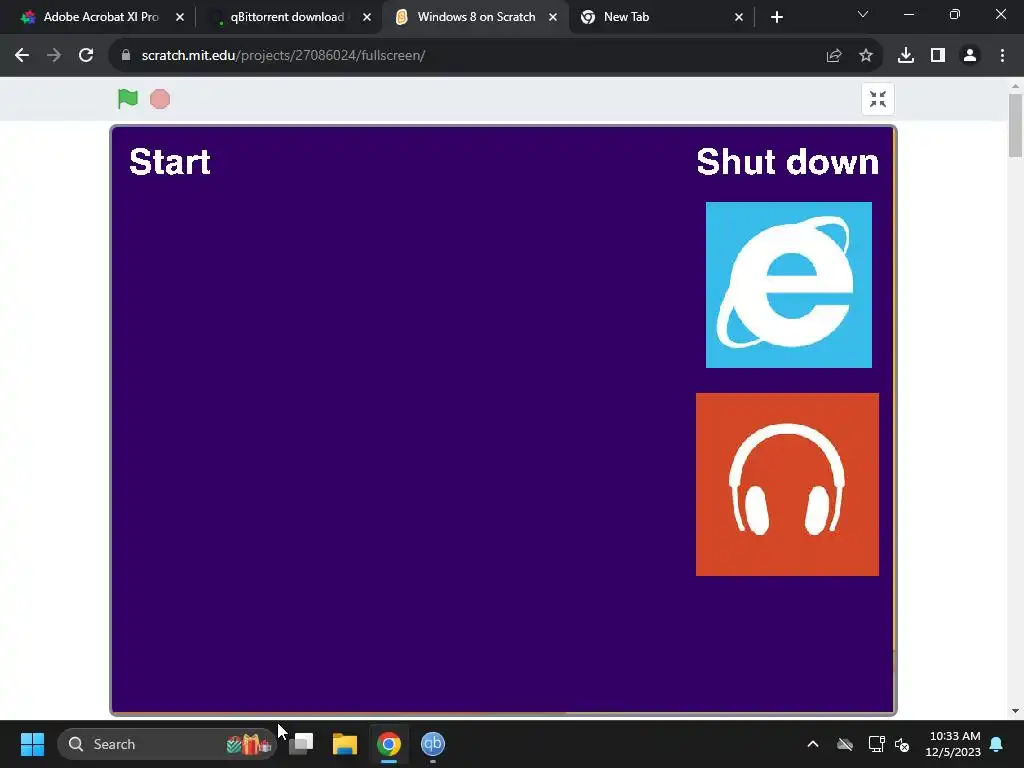Image resolution: width=1024 pixels, height=768 pixels.
Task: Click the Start heading text
Action: coord(170,161)
